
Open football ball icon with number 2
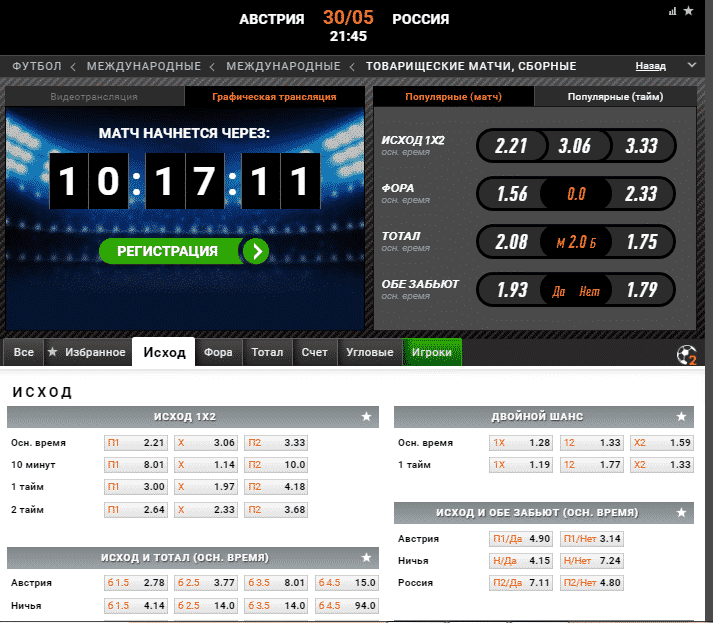click(x=686, y=355)
